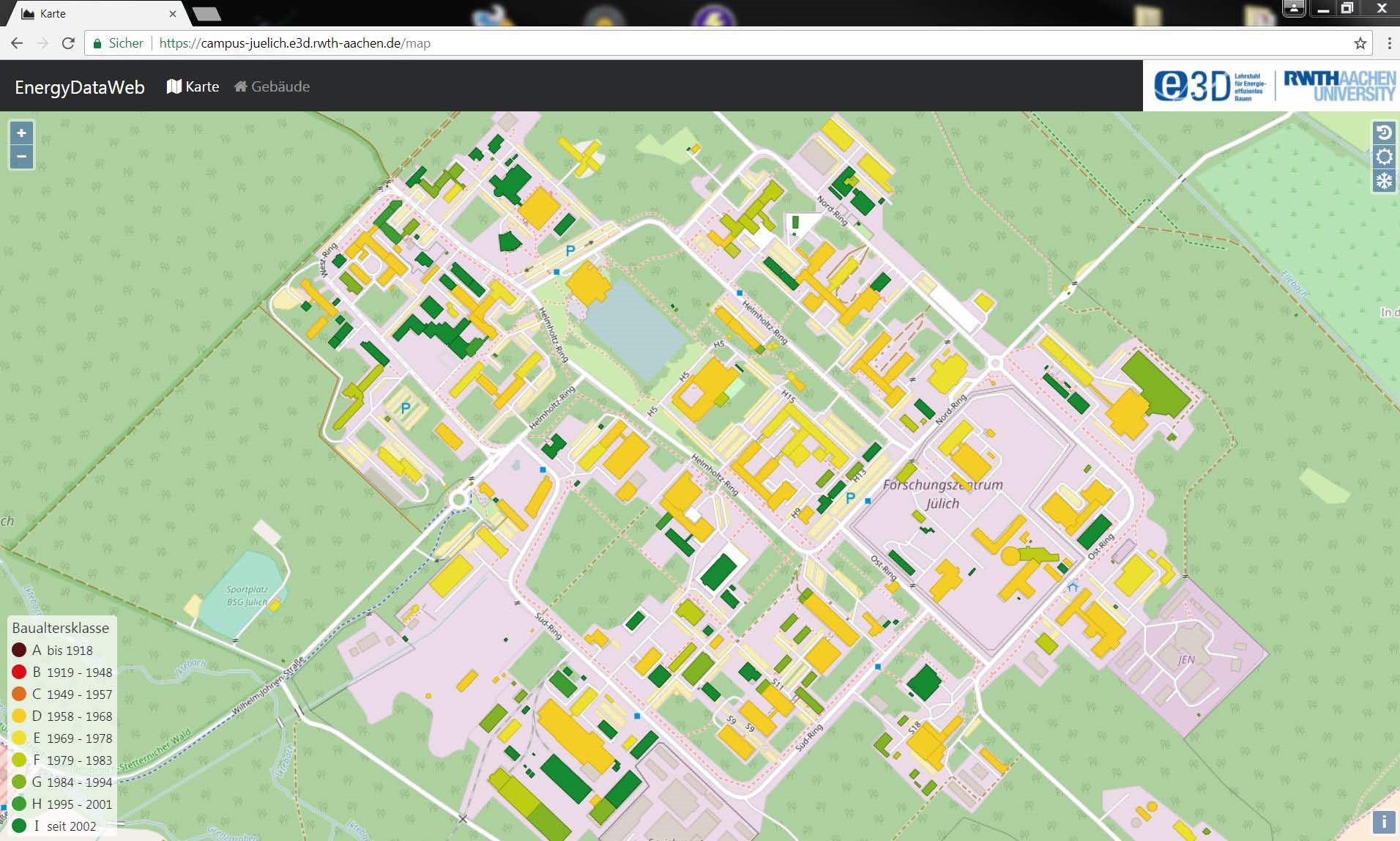1400x841 pixels.
Task: Click the 'H13' map label
Action: [x=858, y=474]
